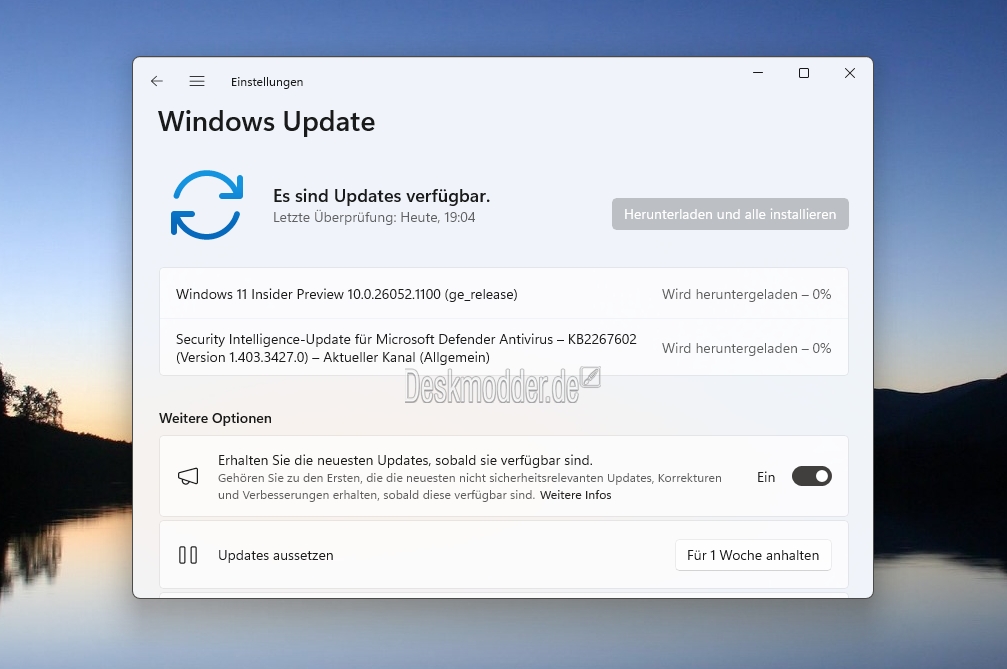Open the hamburger navigation menu
1007x669 pixels.
pyautogui.click(x=197, y=81)
